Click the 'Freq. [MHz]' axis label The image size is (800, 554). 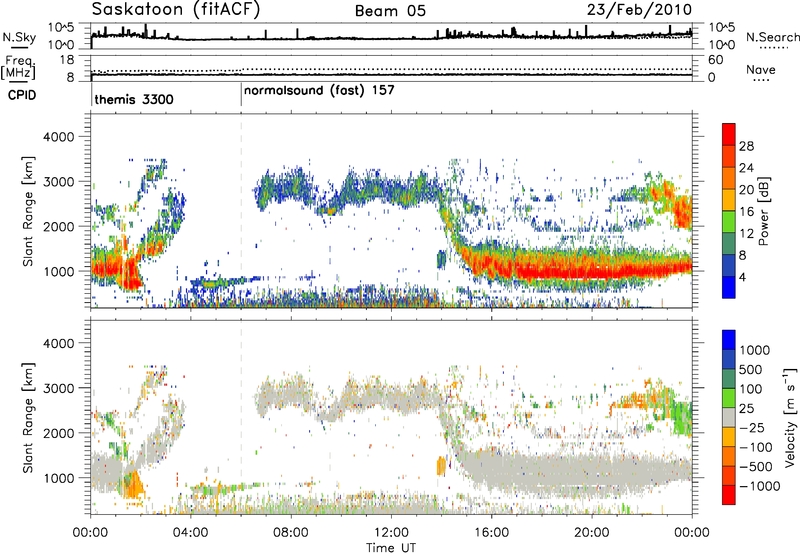click(19, 67)
